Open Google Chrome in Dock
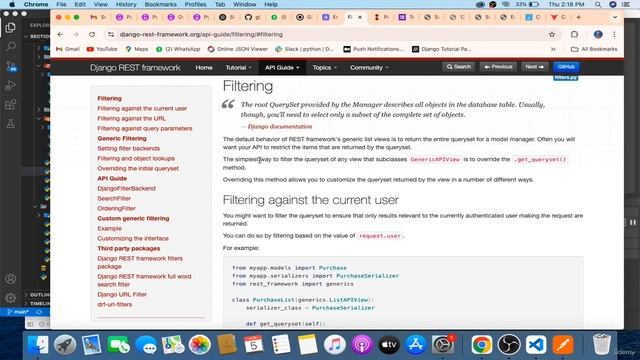This screenshot has width=640, height=360. 482,345
